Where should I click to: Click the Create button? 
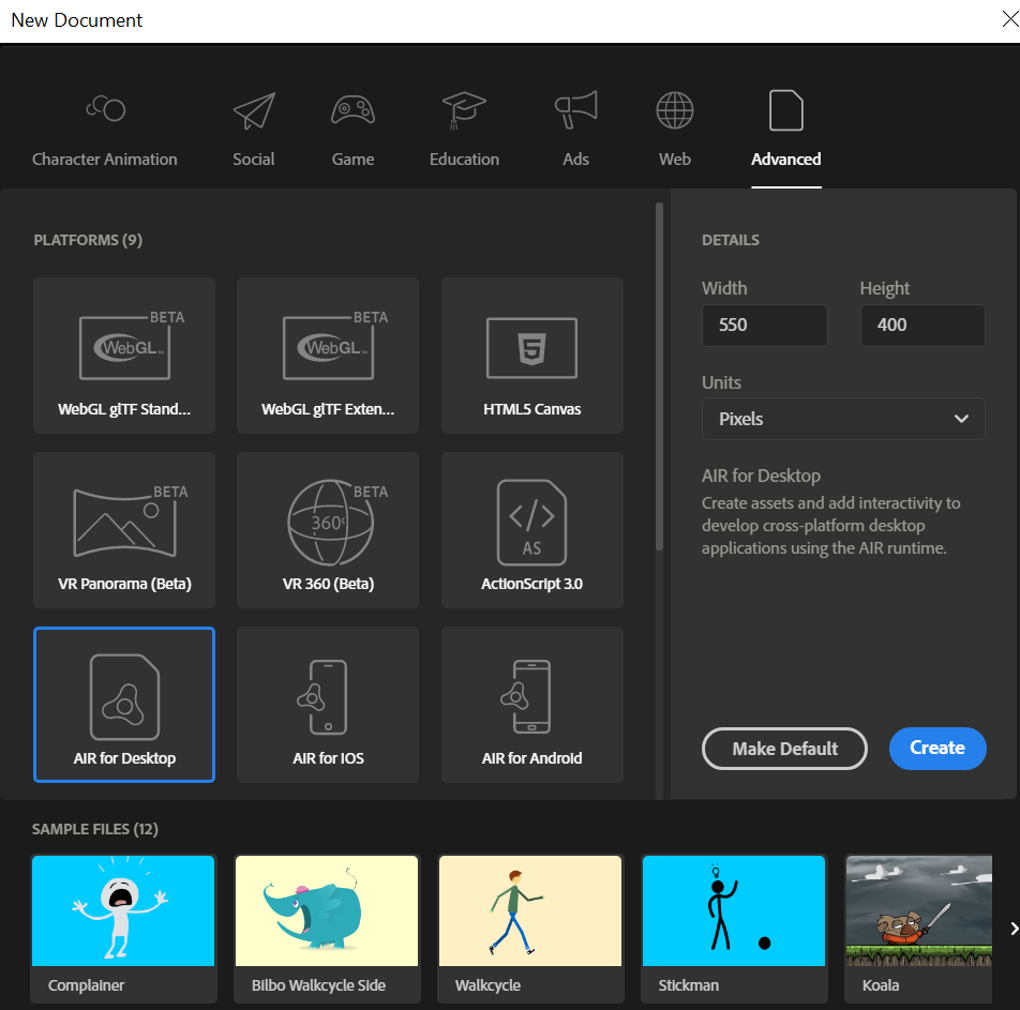point(937,748)
